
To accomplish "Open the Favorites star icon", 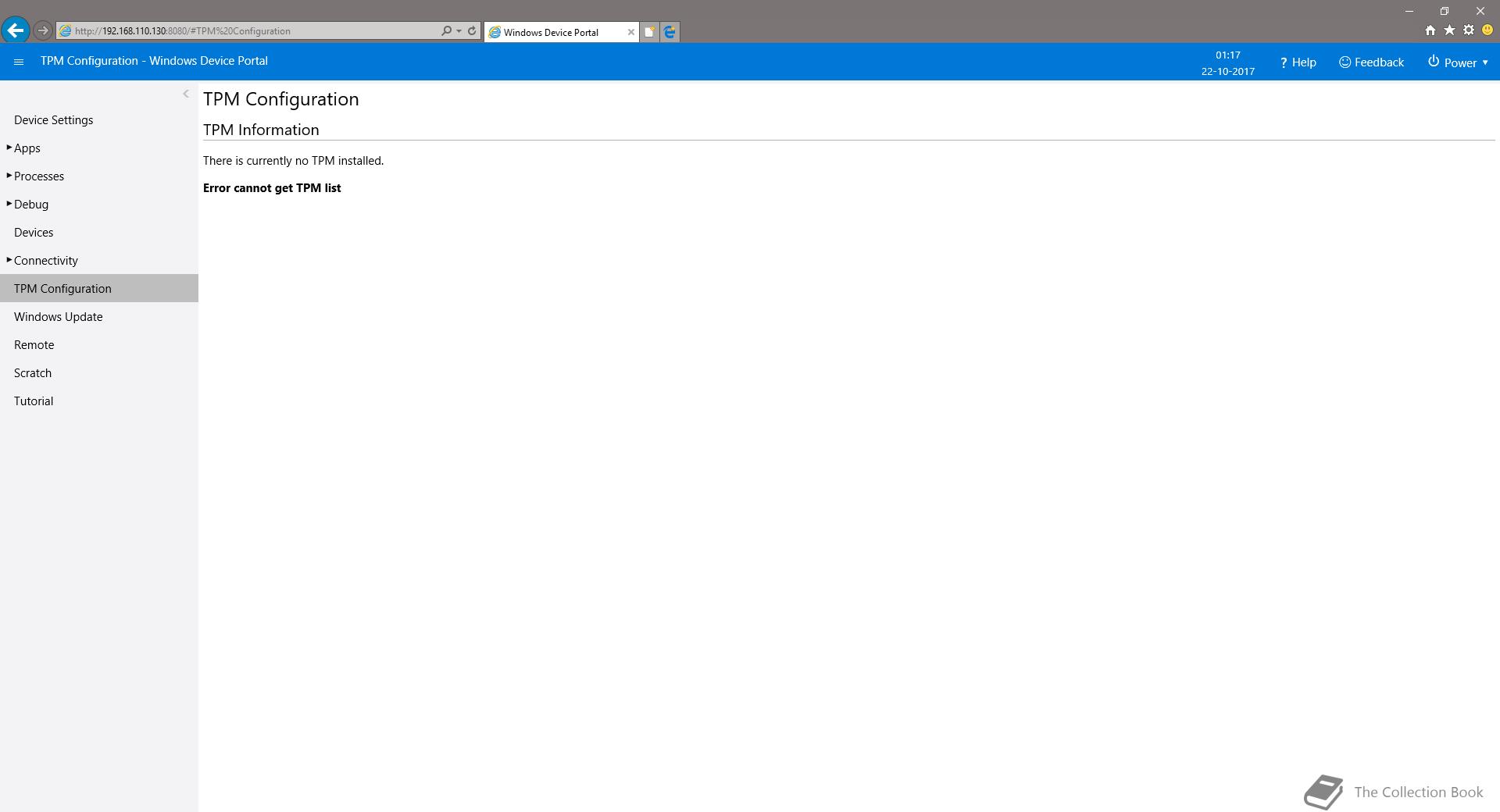I will coord(1449,30).
